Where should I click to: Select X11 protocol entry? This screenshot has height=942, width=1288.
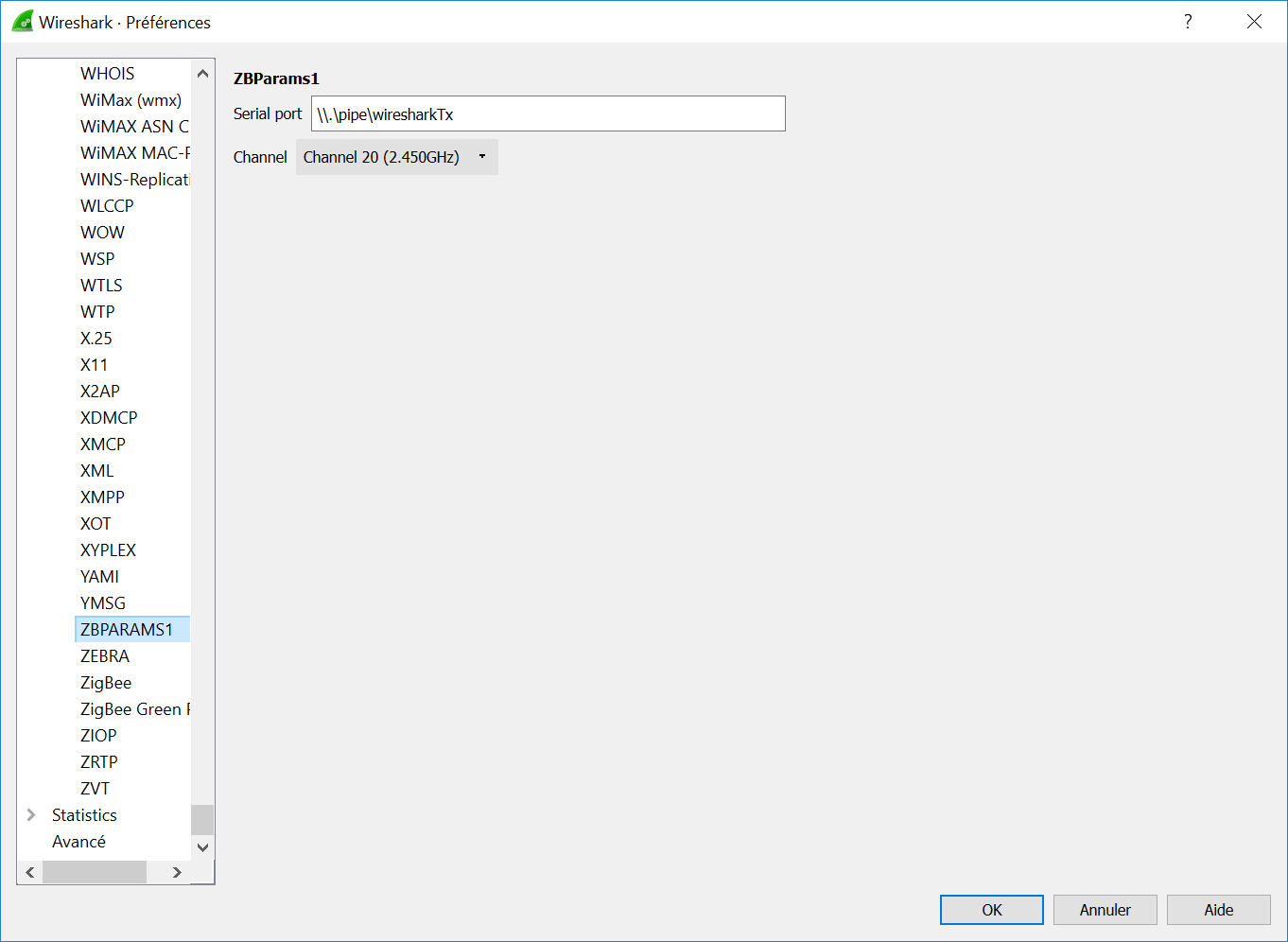click(94, 365)
